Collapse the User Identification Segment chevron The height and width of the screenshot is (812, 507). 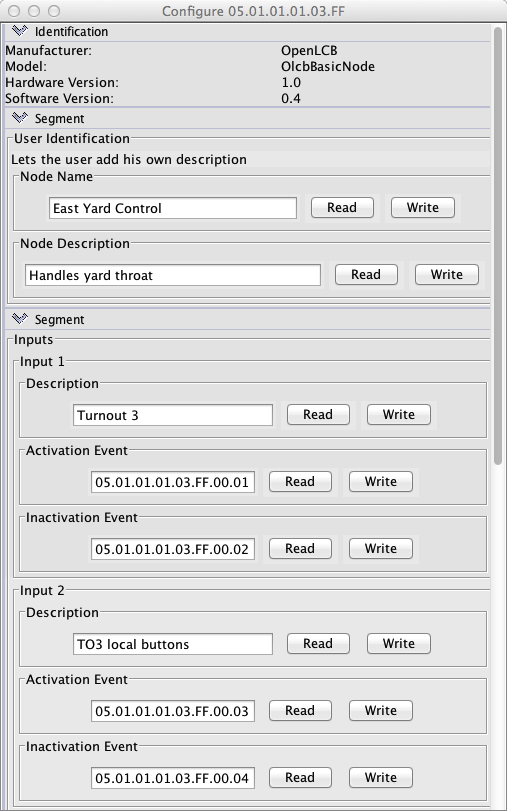pos(19,118)
